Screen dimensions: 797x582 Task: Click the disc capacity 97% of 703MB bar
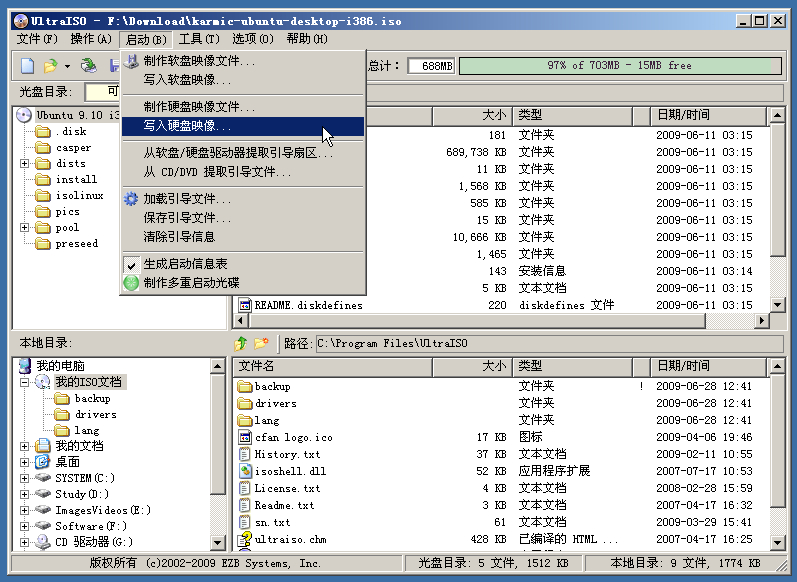(x=620, y=66)
